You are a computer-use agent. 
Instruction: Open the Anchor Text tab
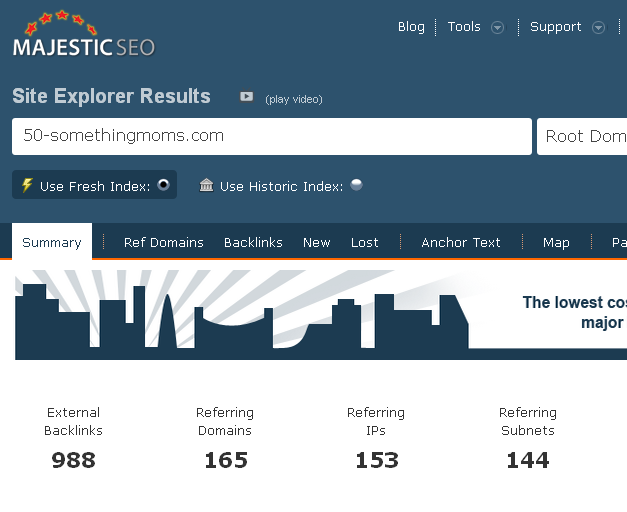[461, 242]
